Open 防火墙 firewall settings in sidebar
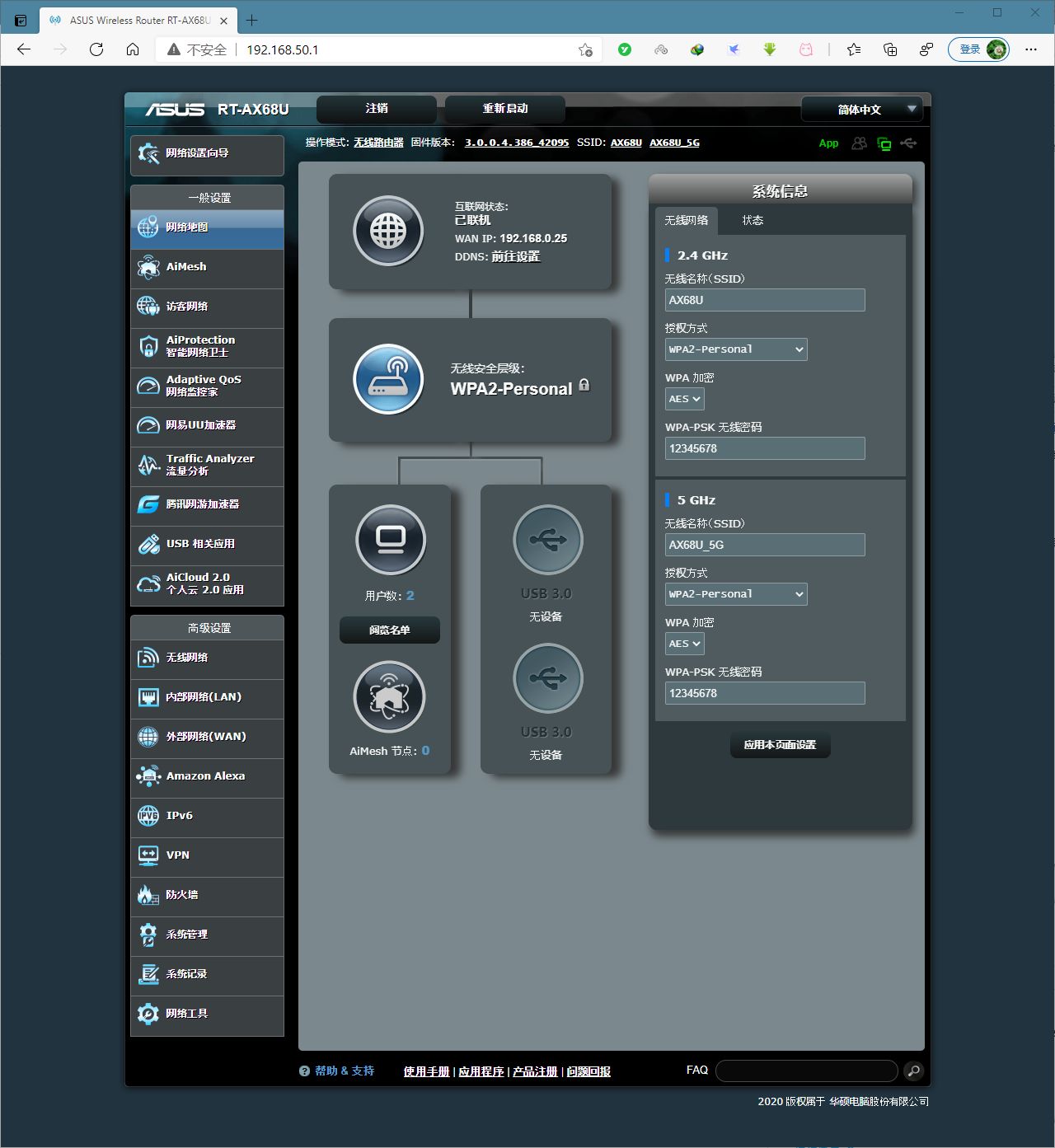Image resolution: width=1055 pixels, height=1148 pixels. (x=207, y=895)
